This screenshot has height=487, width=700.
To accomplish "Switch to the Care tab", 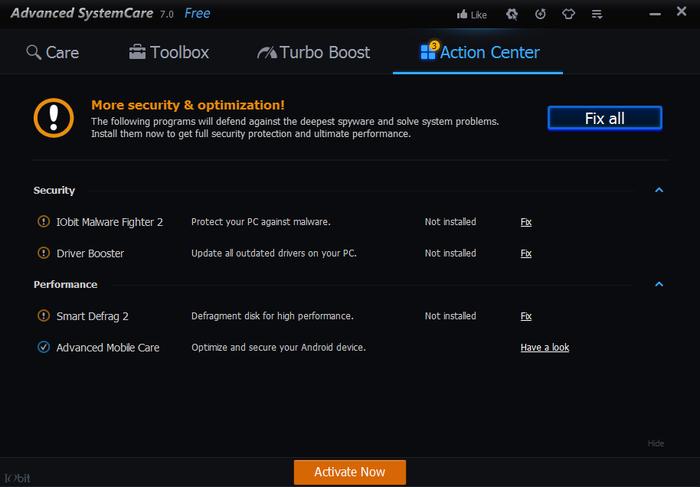I will coord(53,53).
